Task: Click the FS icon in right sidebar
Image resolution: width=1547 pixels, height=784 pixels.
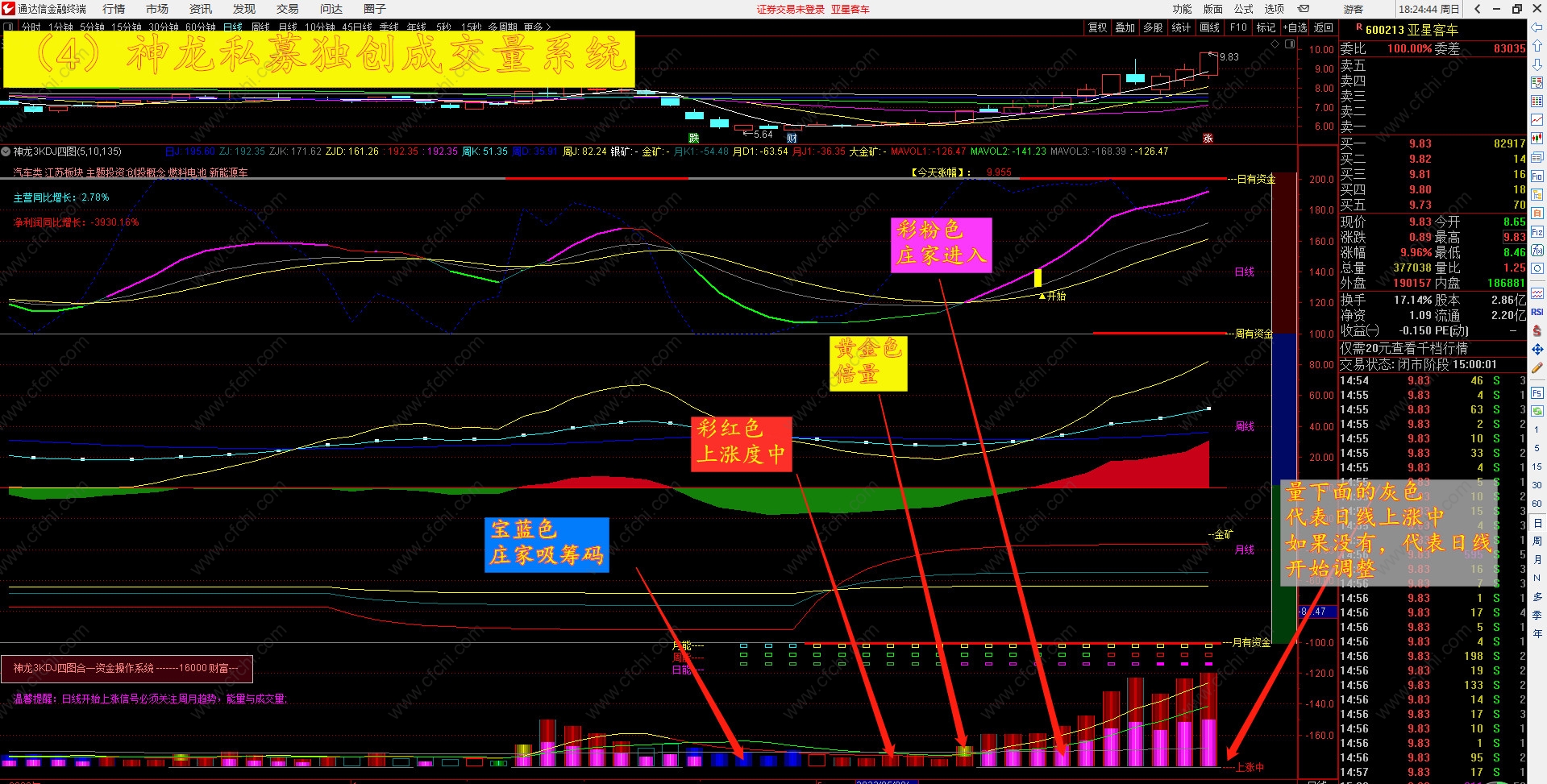Action: [1537, 393]
